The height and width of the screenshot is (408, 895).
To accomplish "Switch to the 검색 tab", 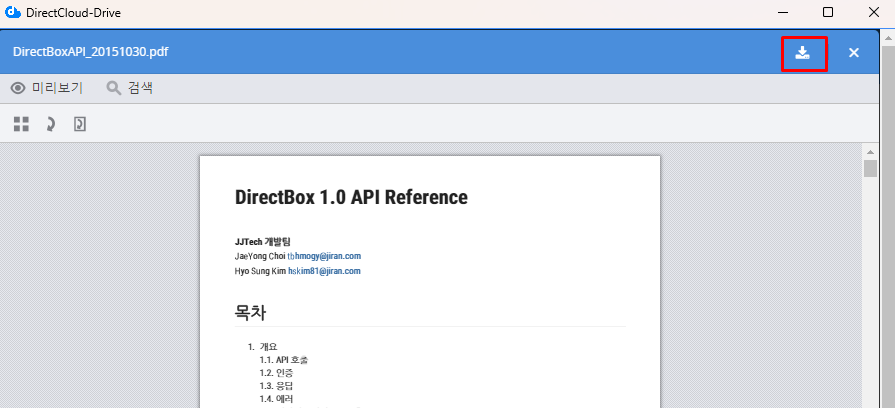I will tap(140, 88).
